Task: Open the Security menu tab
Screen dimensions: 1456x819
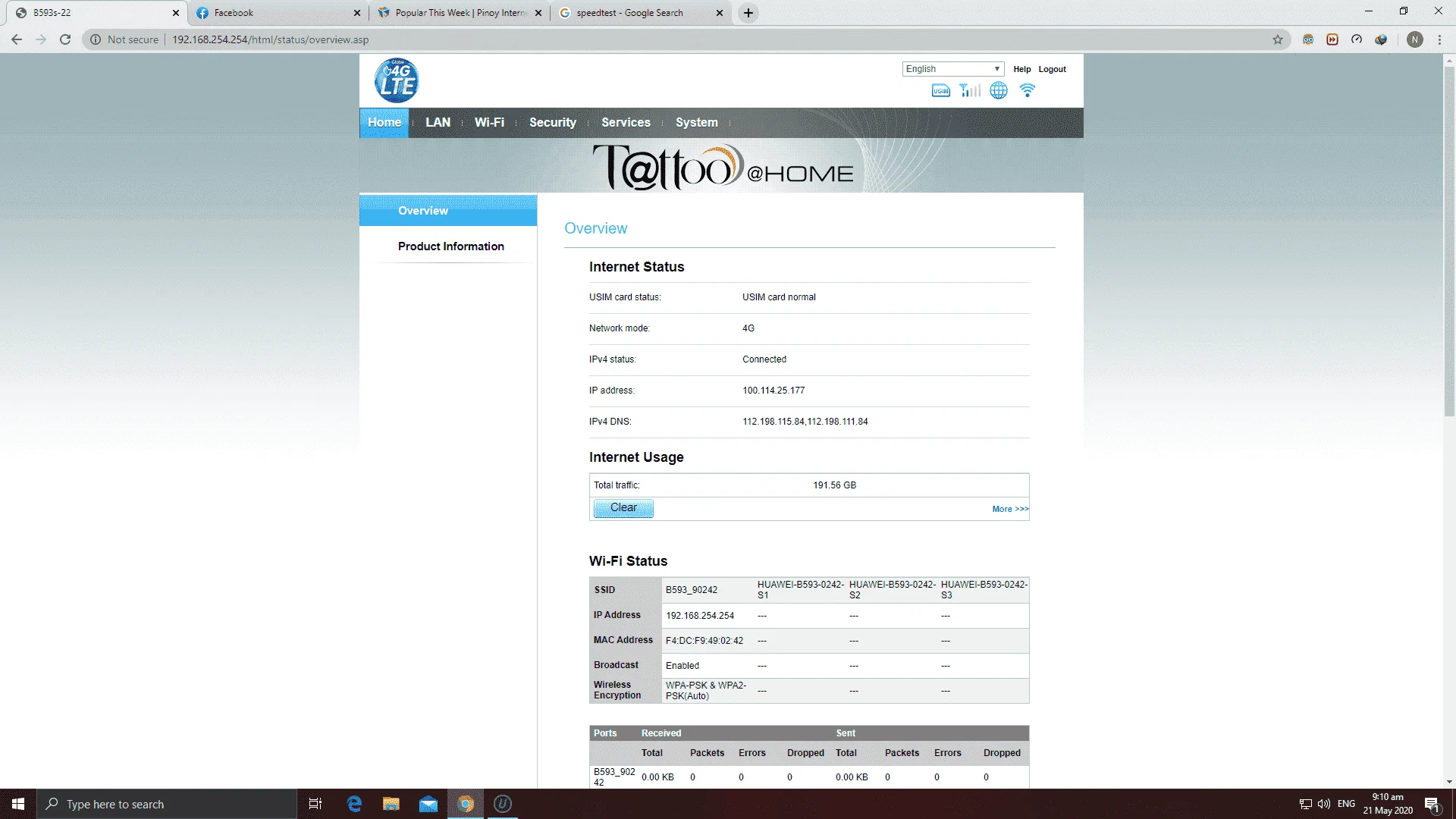Action: 553,123
